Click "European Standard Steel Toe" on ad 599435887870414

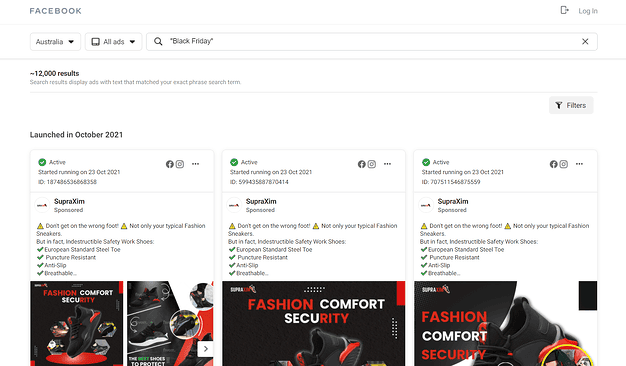coord(274,249)
